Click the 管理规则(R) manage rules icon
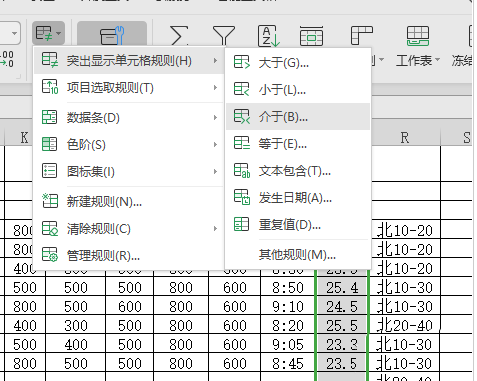The height and width of the screenshot is (381, 477). [50, 254]
